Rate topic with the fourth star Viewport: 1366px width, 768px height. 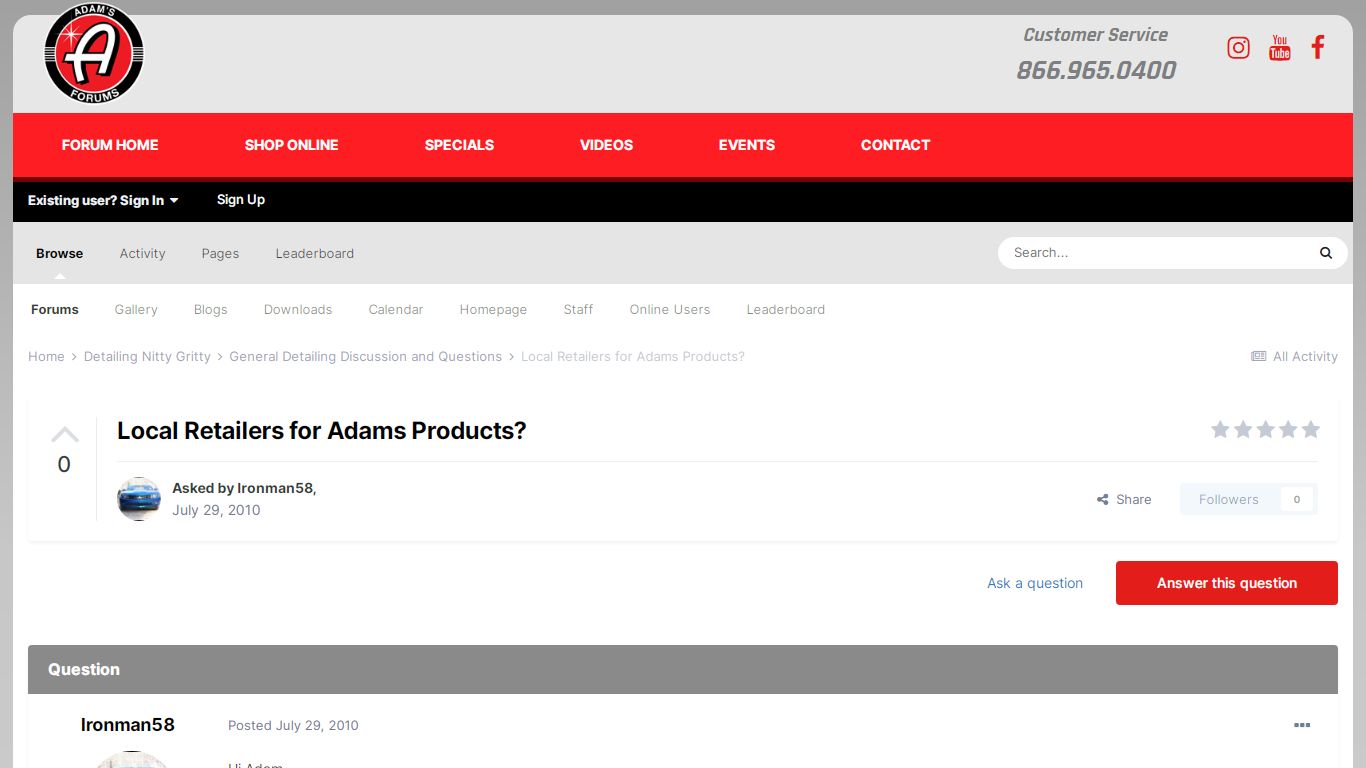tap(1288, 429)
